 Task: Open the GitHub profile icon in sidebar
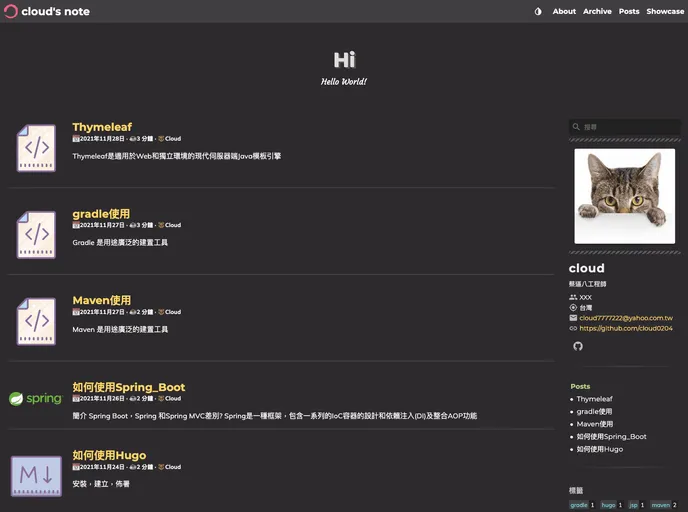click(577, 346)
